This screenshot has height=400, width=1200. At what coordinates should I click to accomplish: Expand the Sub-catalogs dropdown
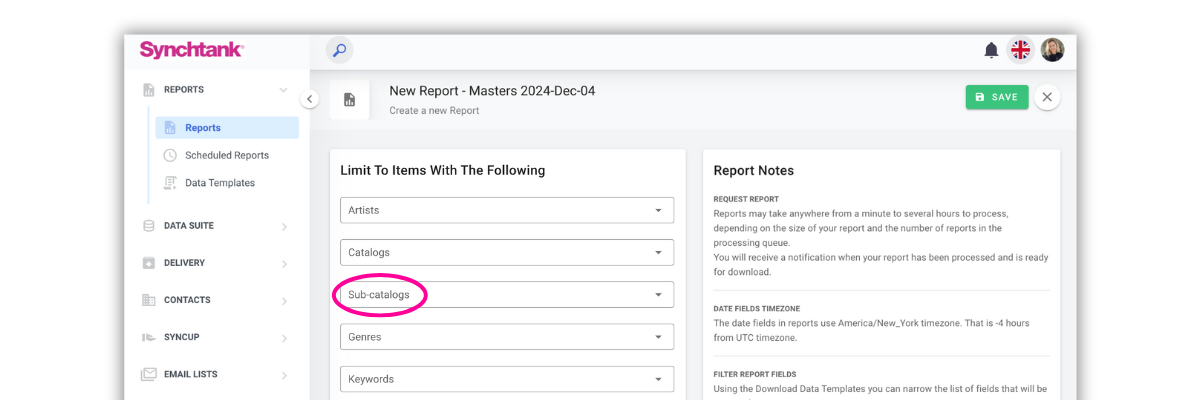click(506, 294)
